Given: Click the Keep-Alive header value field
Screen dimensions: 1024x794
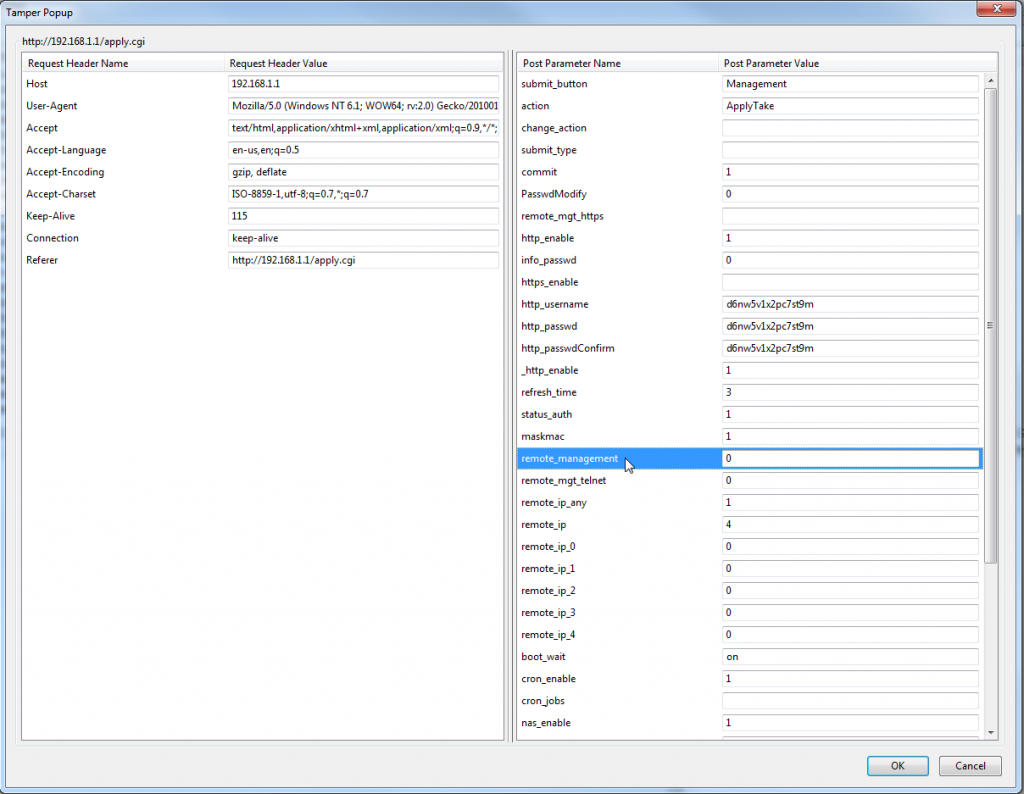Looking at the screenshot, I should (363, 216).
